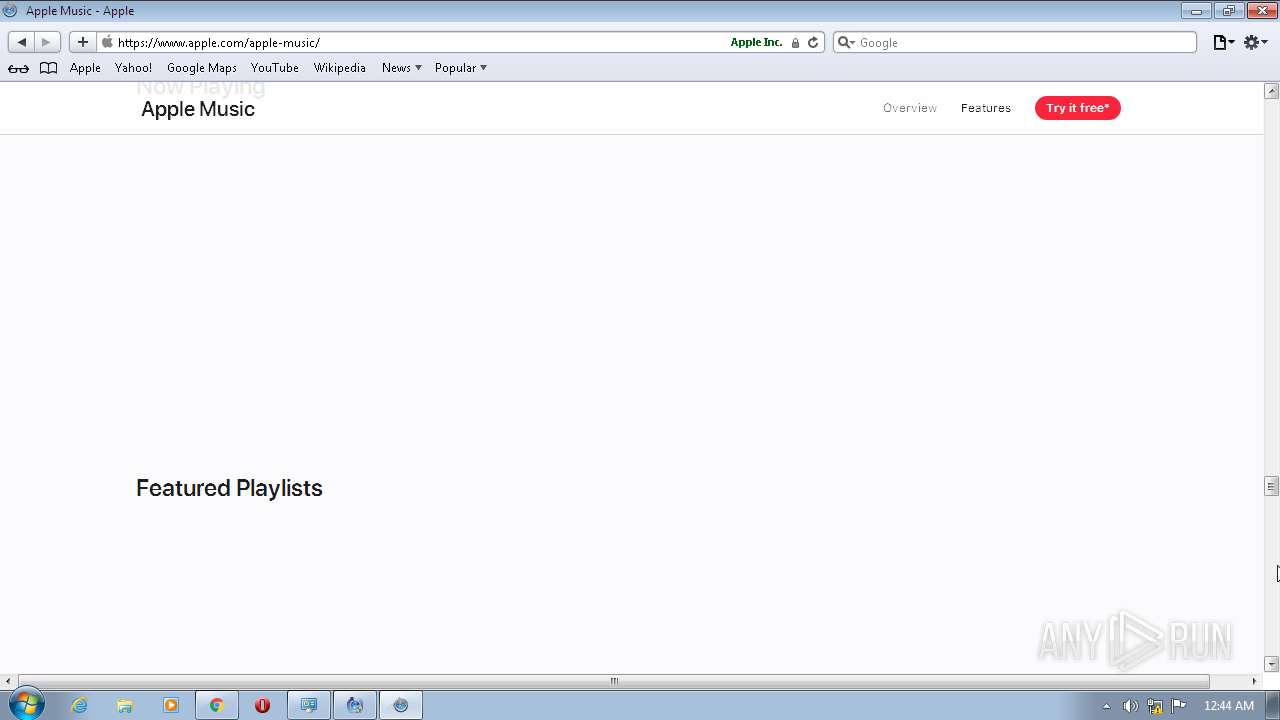Image resolution: width=1280 pixels, height=720 pixels.
Task: Open the YouTube bookmark
Action: [x=275, y=68]
